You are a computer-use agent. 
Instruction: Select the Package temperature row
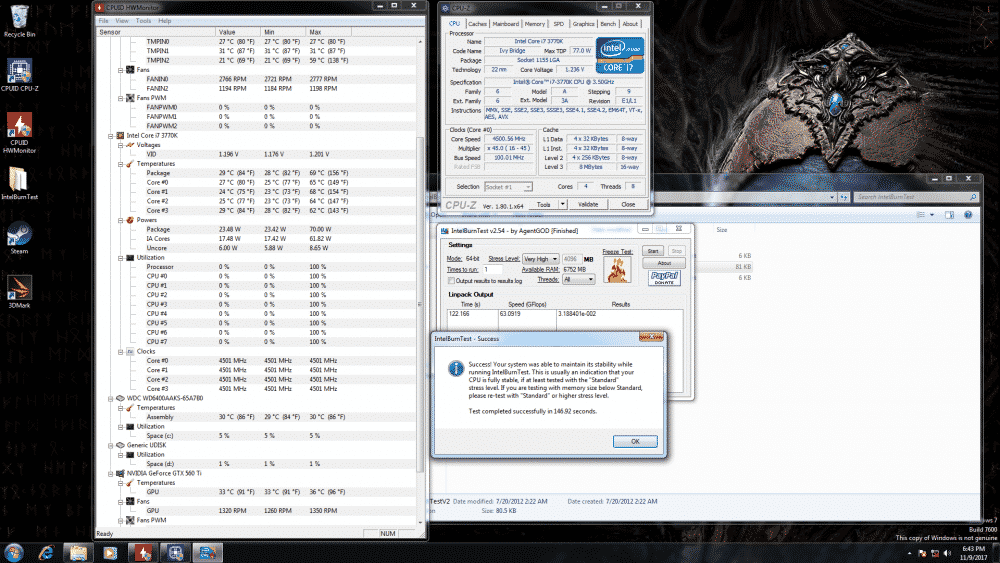coord(256,173)
